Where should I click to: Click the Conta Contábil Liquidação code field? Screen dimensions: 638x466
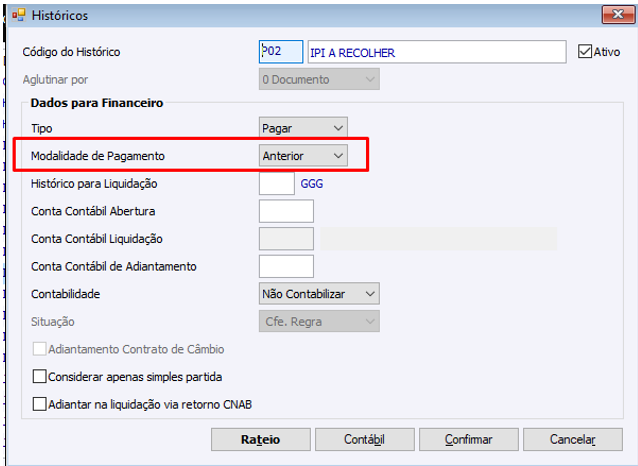(x=286, y=238)
